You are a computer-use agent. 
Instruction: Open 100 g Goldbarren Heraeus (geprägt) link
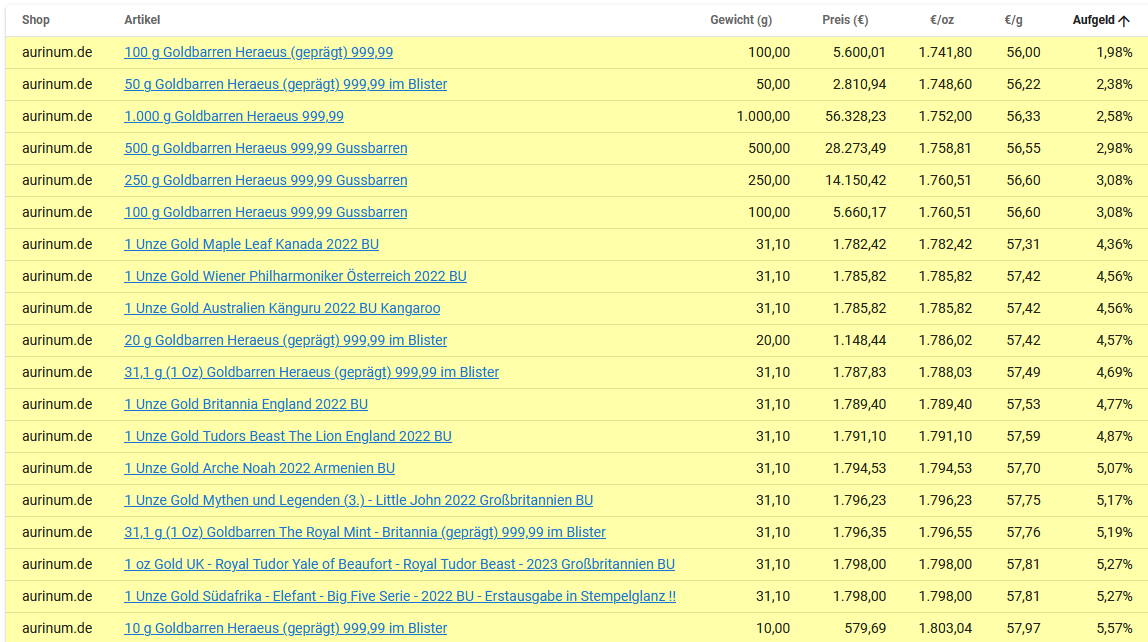(258, 53)
